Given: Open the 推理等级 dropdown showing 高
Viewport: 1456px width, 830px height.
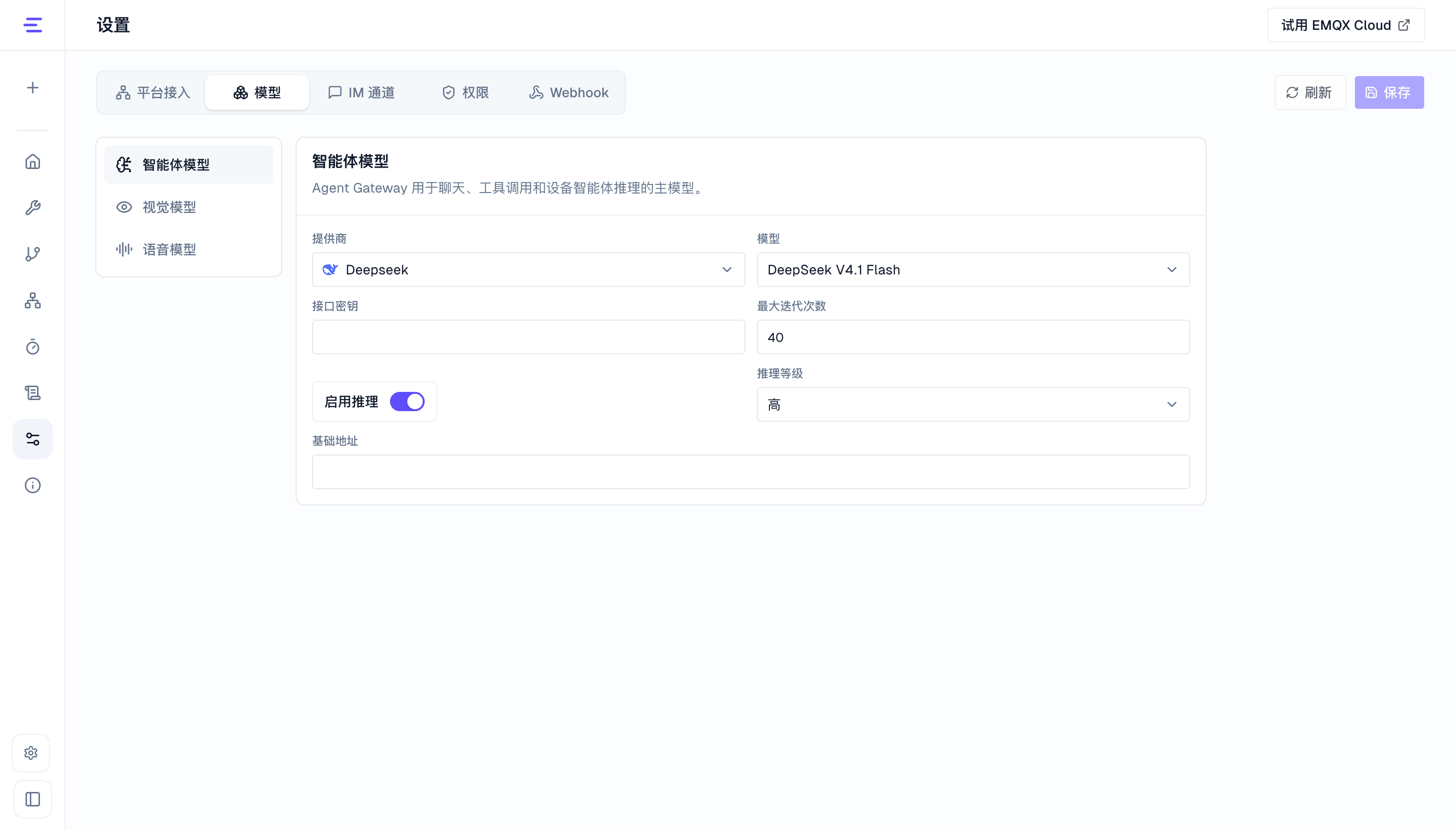Looking at the screenshot, I should [973, 404].
